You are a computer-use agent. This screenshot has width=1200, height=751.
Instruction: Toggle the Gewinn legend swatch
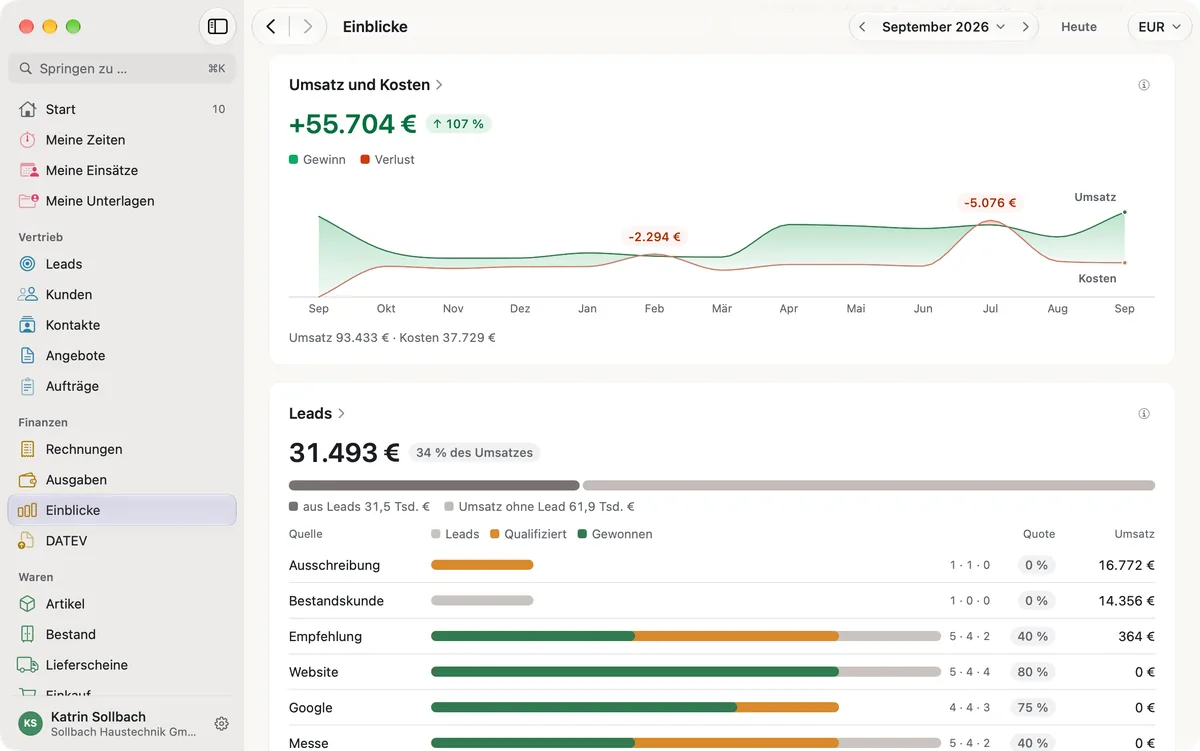click(x=294, y=160)
